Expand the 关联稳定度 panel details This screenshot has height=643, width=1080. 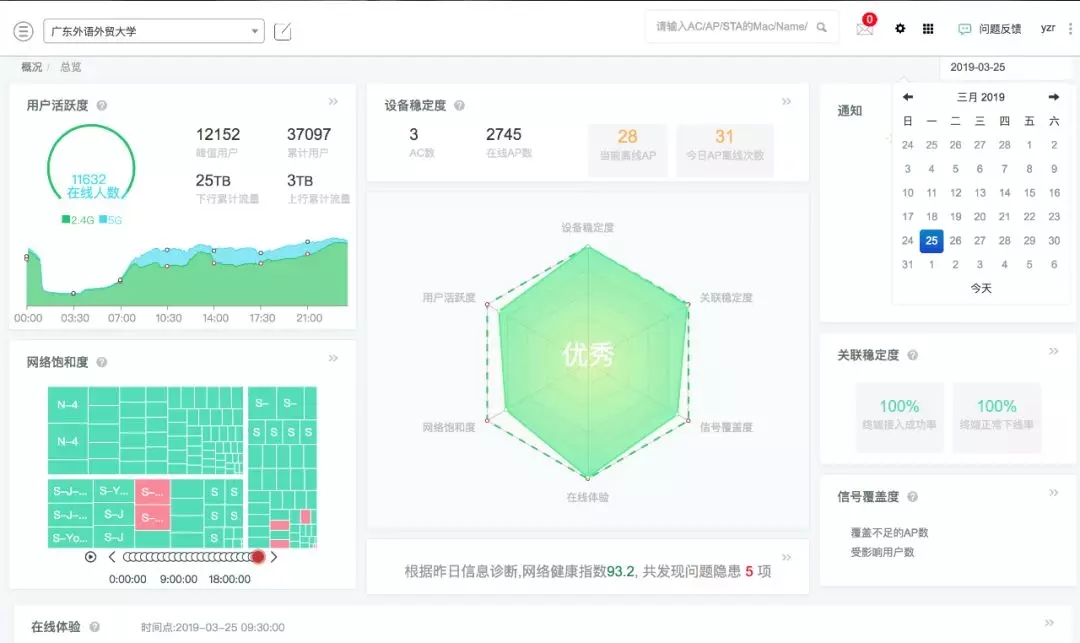point(1053,352)
